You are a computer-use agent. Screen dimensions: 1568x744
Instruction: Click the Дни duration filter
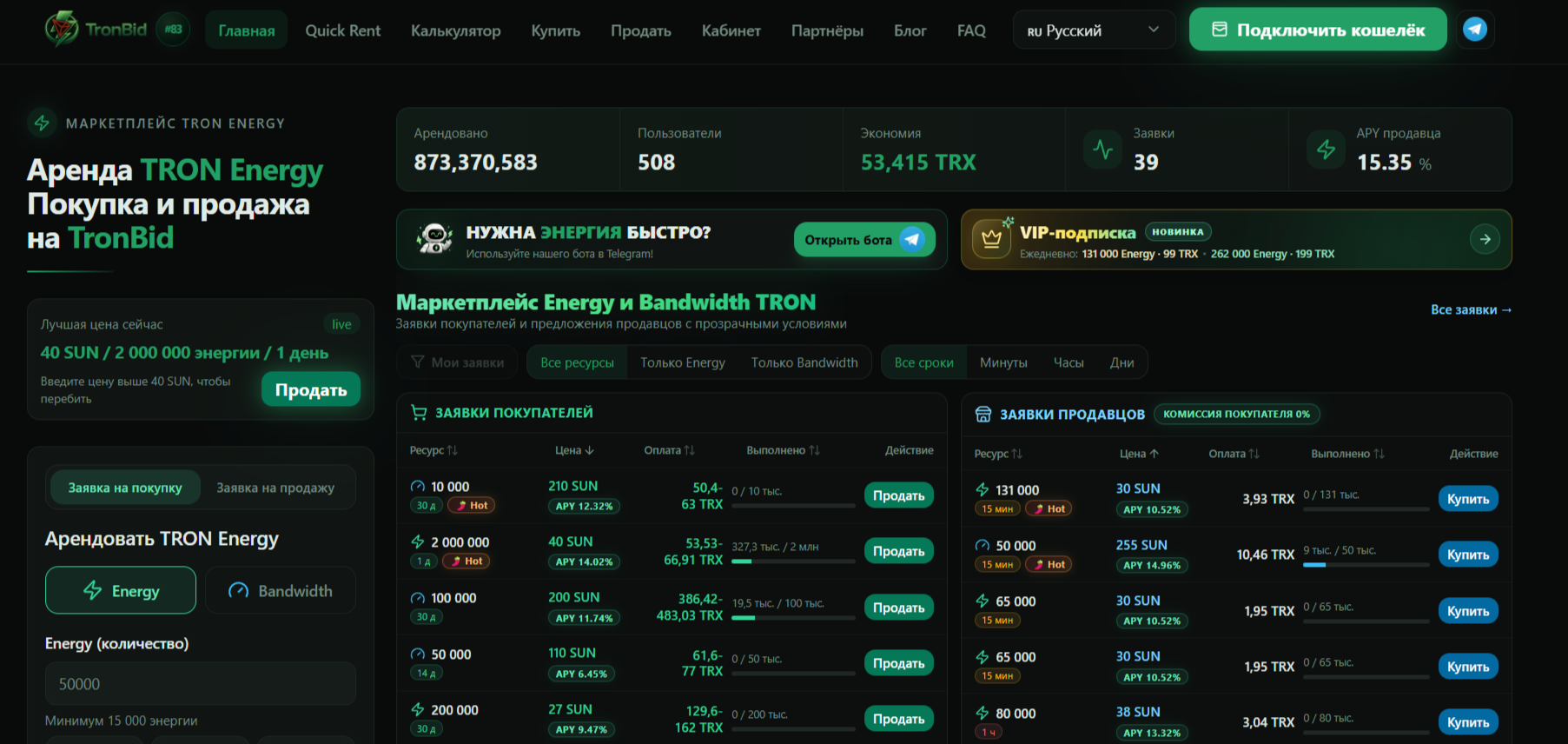tap(1121, 362)
